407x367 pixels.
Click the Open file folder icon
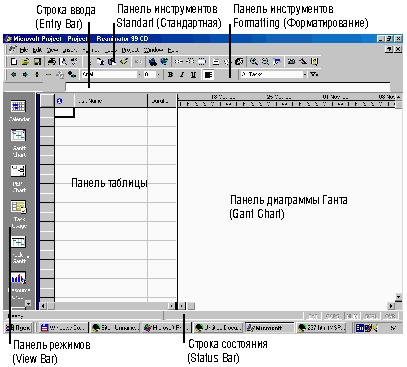pyautogui.click(x=25, y=62)
